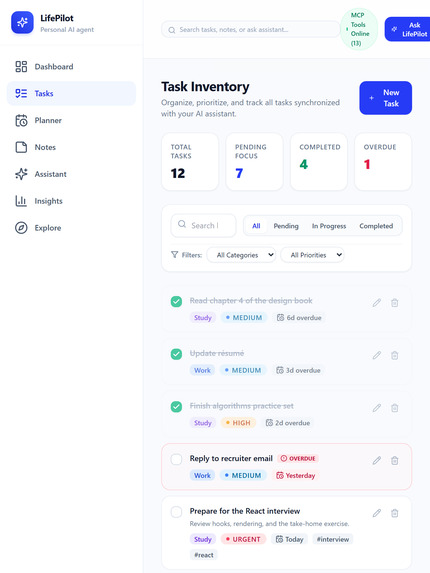This screenshot has width=430, height=573.
Task: Delete Prepare for React interview task
Action: pyautogui.click(x=395, y=513)
